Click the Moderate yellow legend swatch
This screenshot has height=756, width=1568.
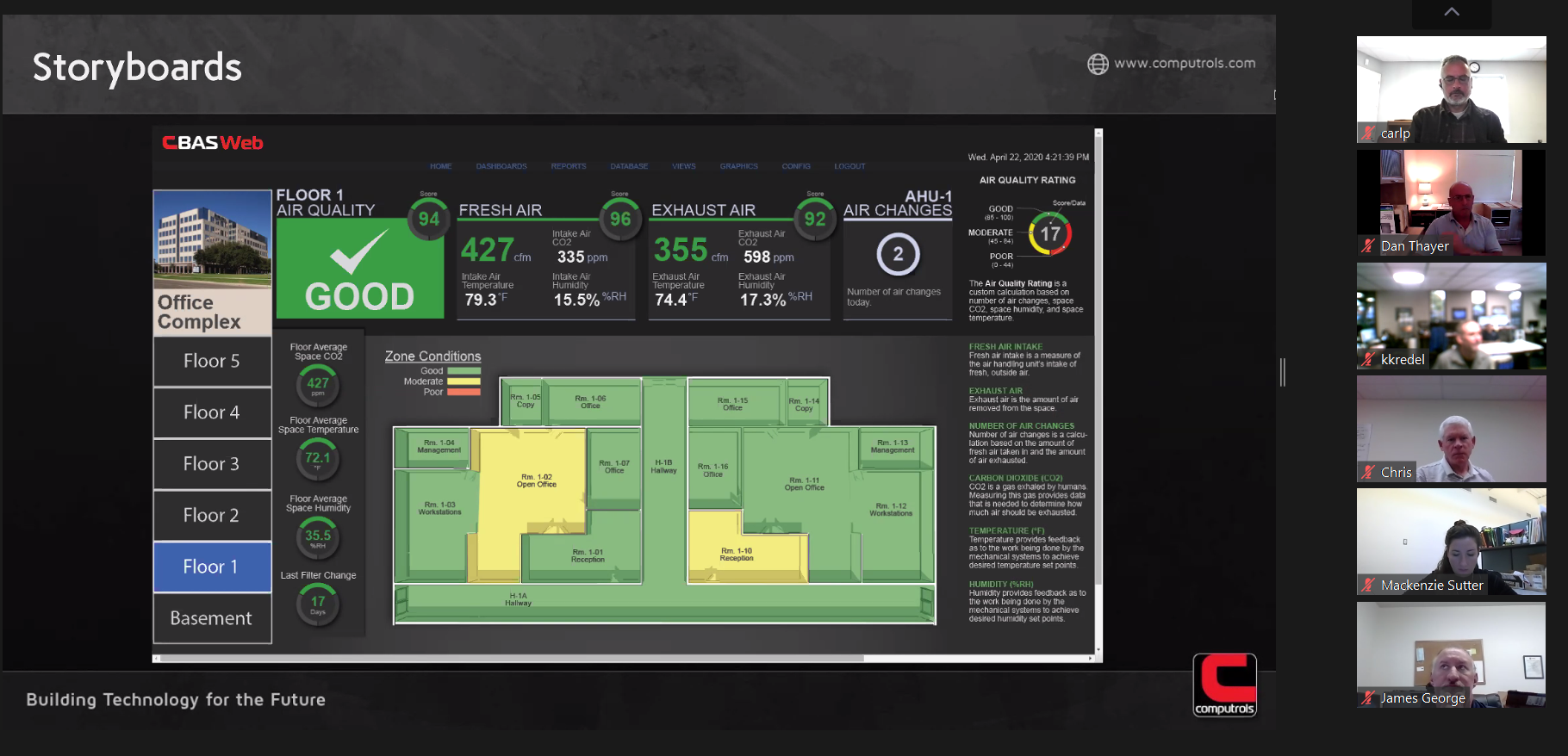[x=464, y=381]
